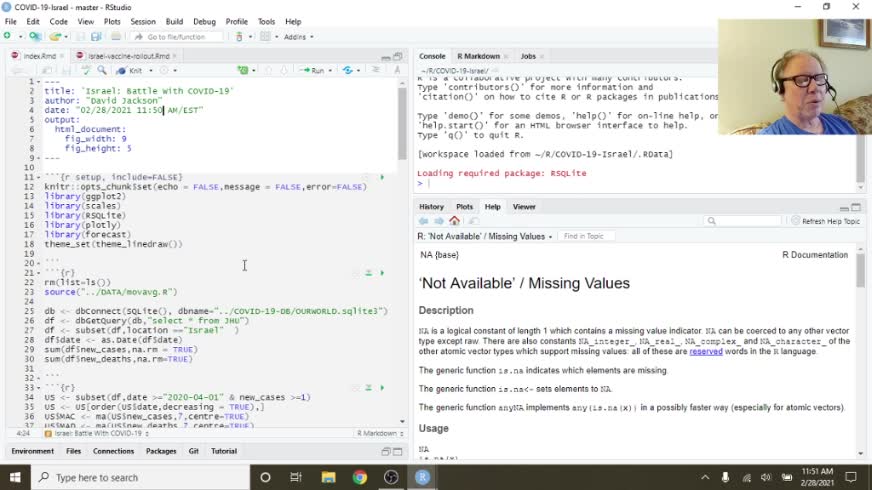Image resolution: width=872 pixels, height=490 pixels.
Task: Click the Run button
Action: (314, 71)
